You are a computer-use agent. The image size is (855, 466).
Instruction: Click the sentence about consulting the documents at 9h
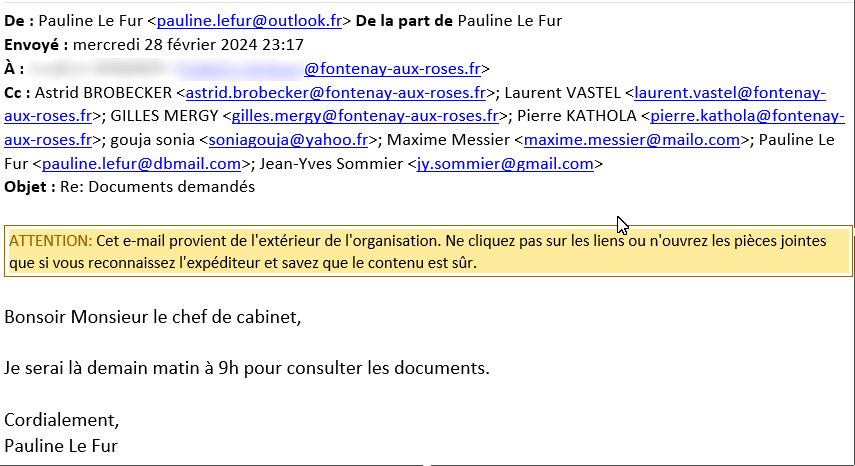(247, 368)
